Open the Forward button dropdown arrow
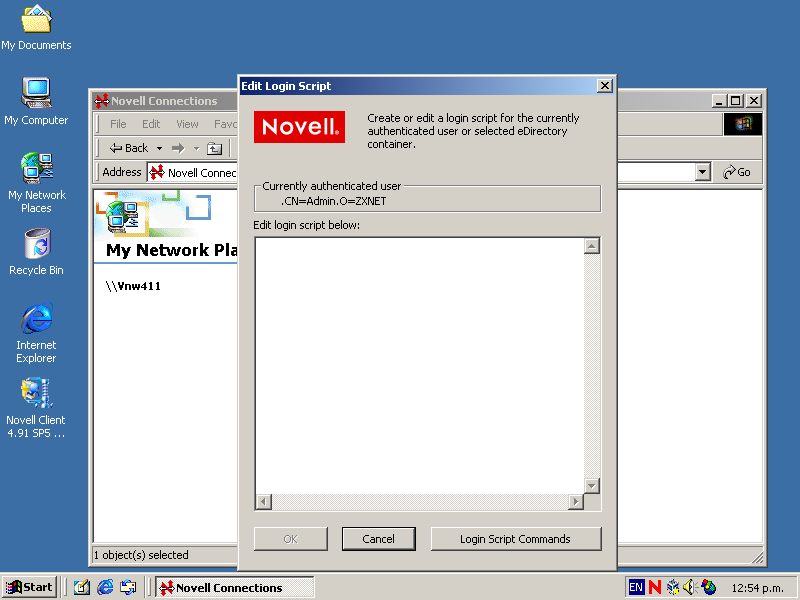This screenshot has height=600, width=800. pos(196,148)
